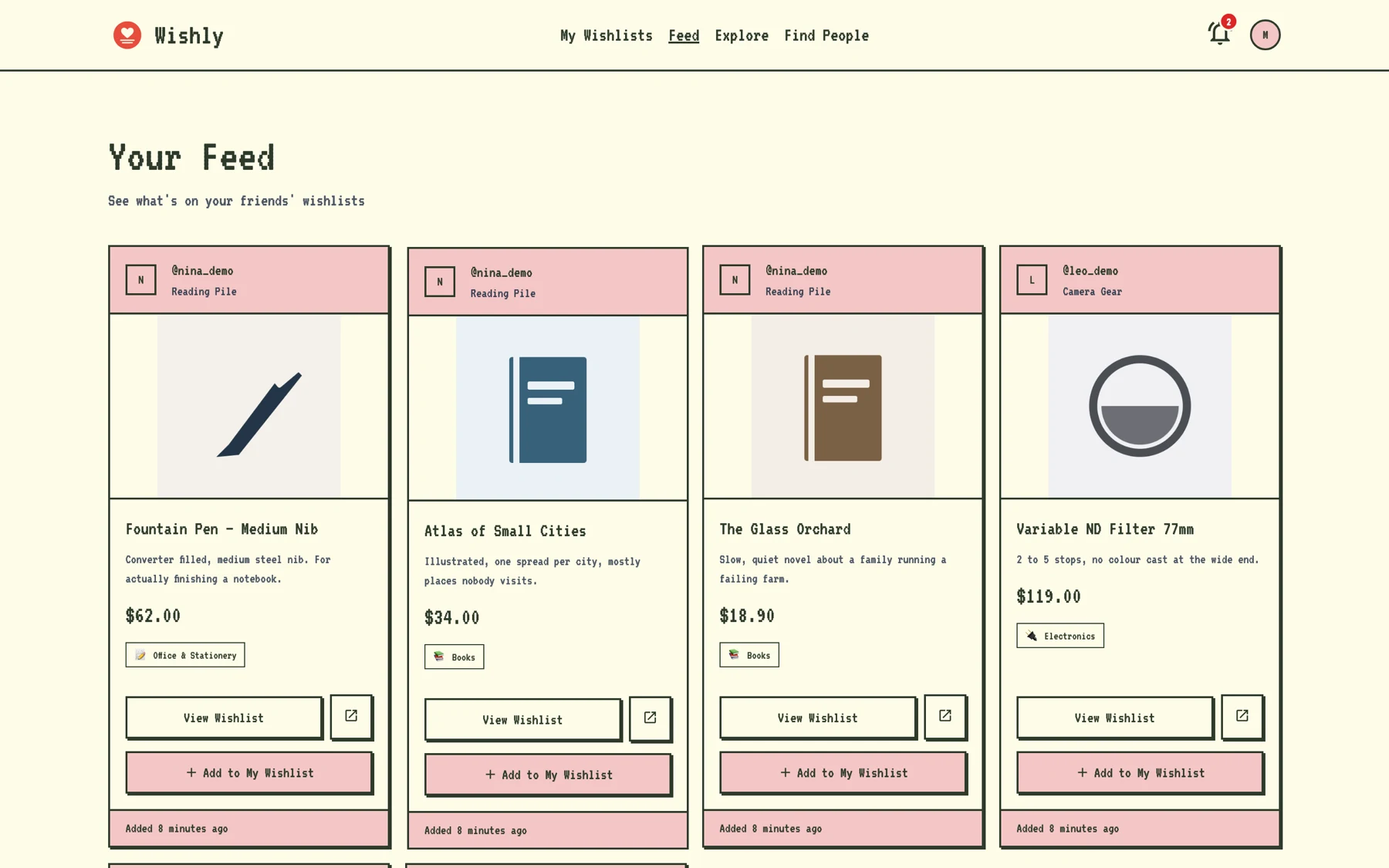Click 'Variable ND Filter 77mm' title
The width and height of the screenshot is (1389, 868).
[x=1105, y=529]
